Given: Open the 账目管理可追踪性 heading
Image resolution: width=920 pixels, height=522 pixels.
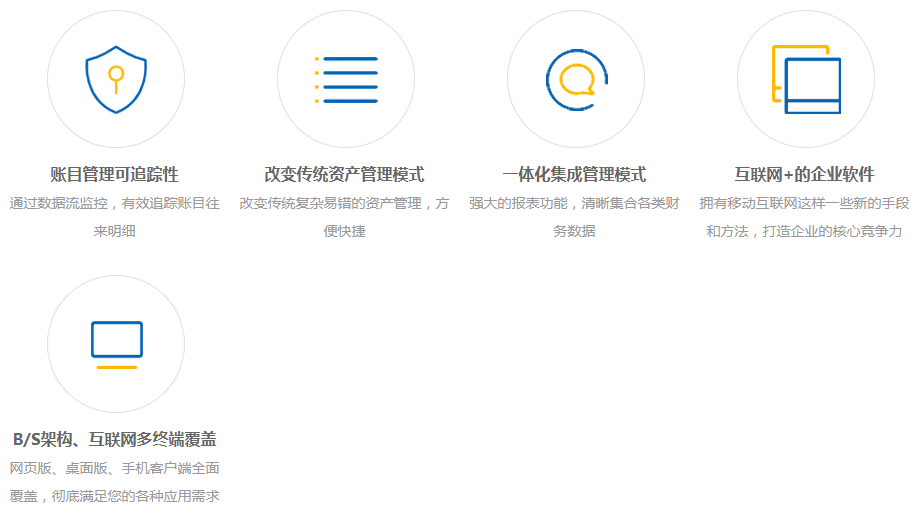Looking at the screenshot, I should 114,175.
